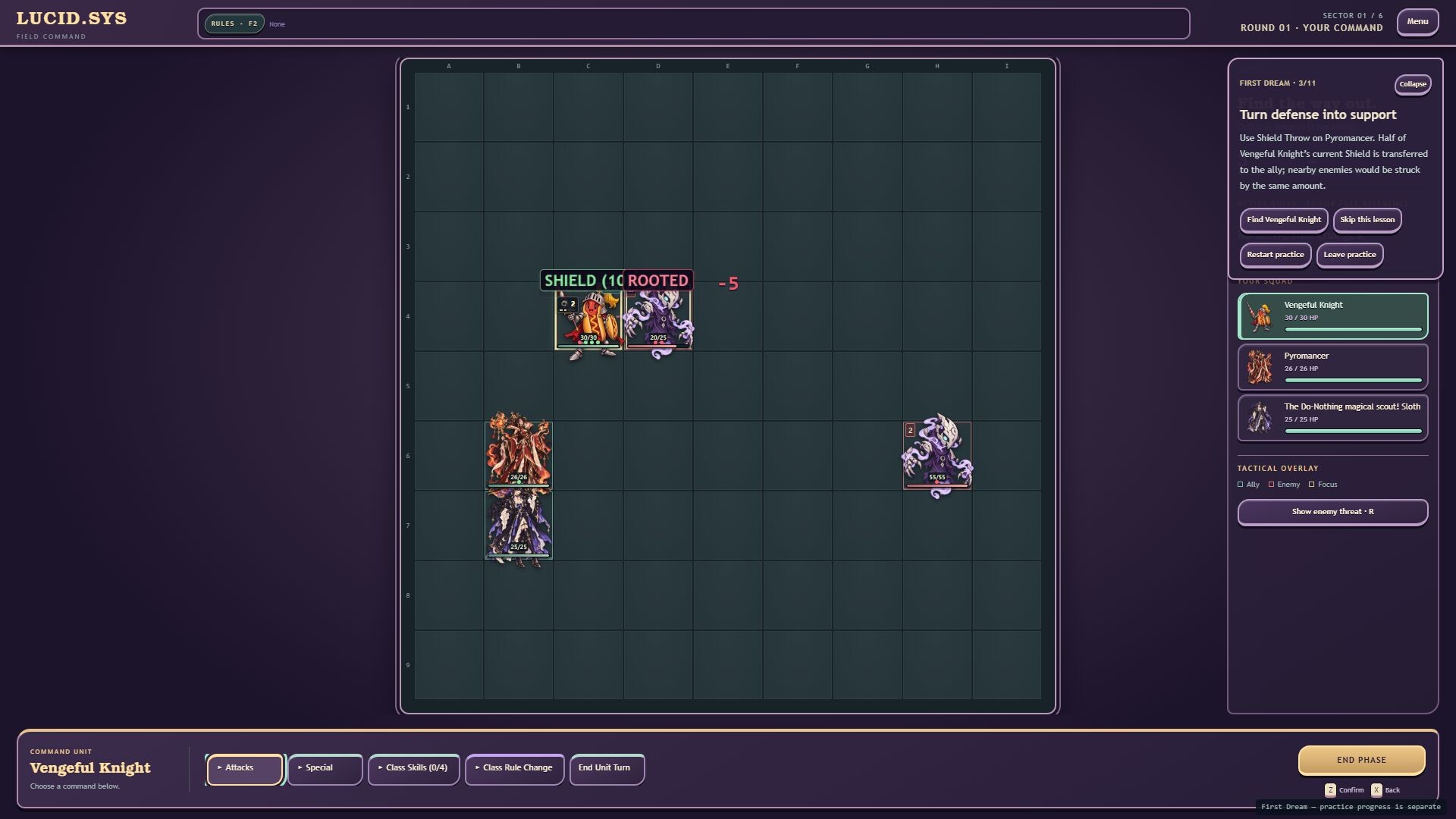Click the SHIELD status label above knight
Image resolution: width=1456 pixels, height=819 pixels.
pyautogui.click(x=582, y=281)
